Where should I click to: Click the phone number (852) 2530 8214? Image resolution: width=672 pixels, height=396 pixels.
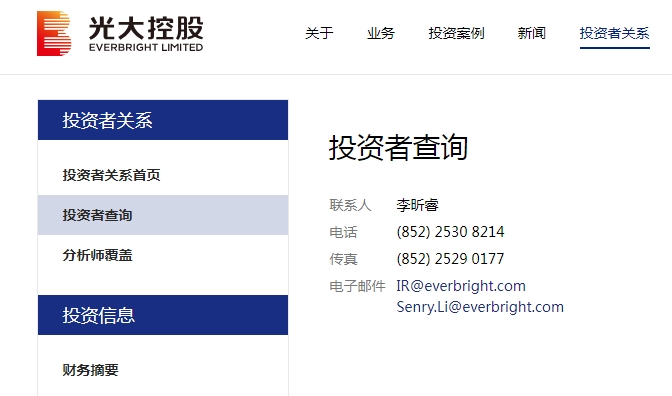[x=450, y=232]
